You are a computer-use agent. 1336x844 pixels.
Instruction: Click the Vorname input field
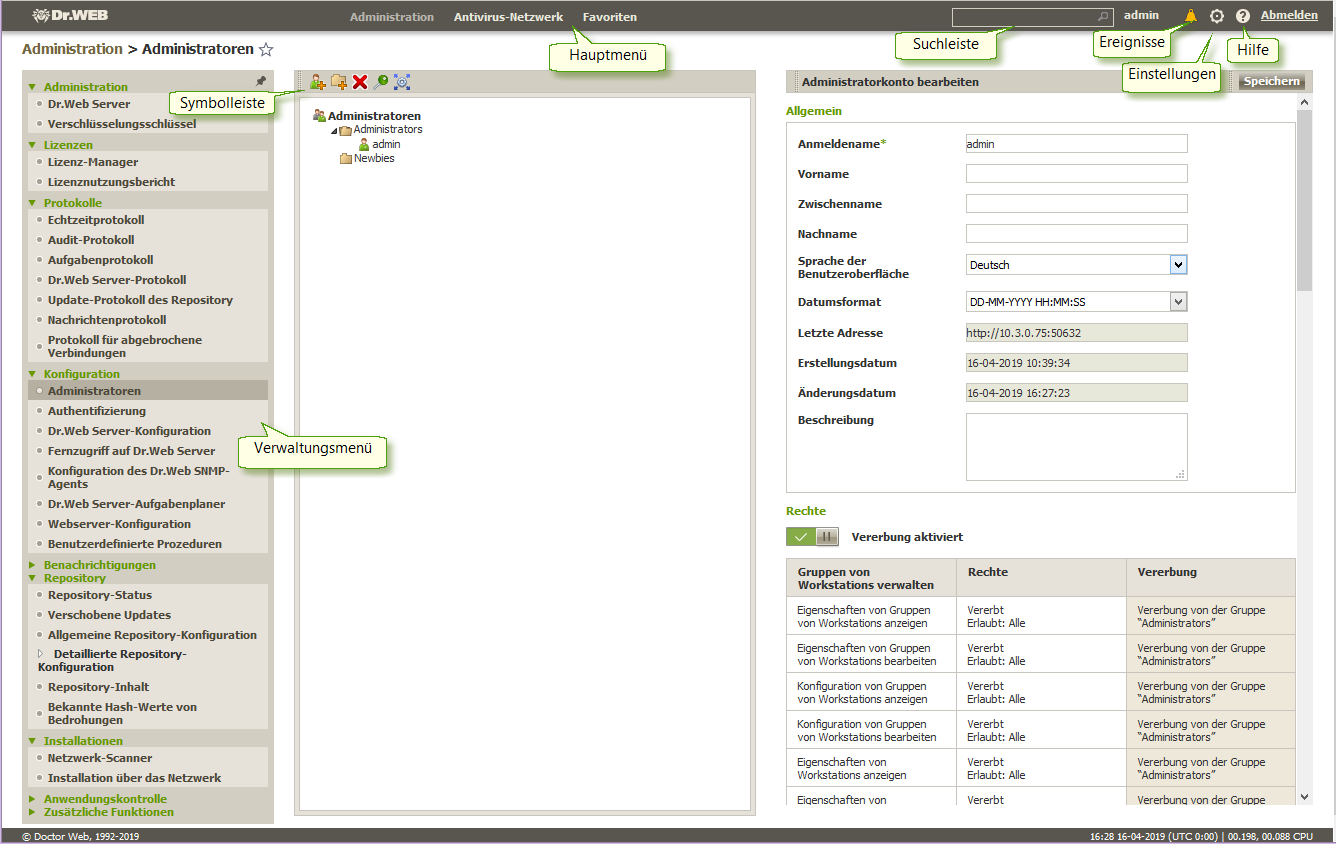tap(1076, 174)
